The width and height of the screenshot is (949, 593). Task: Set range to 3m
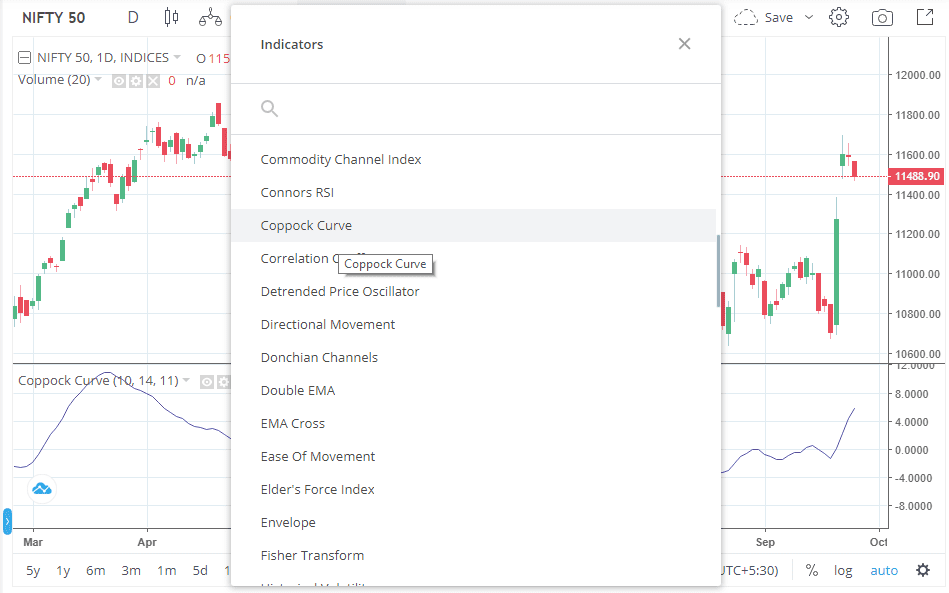[131, 571]
